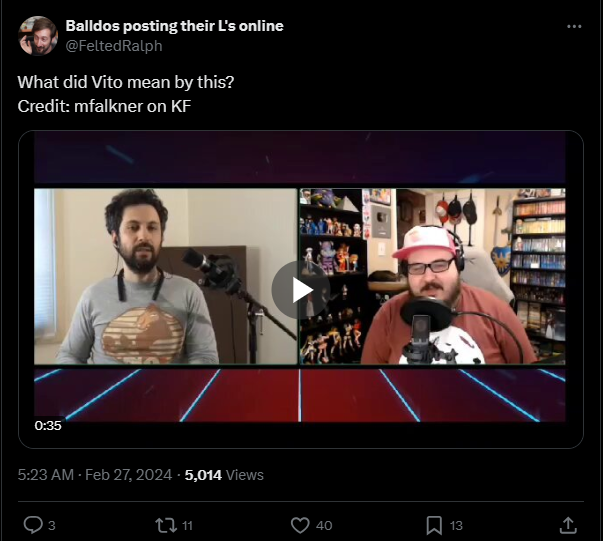Bookmark this post using the bookmark icon
The image size is (603, 541).
(x=434, y=525)
